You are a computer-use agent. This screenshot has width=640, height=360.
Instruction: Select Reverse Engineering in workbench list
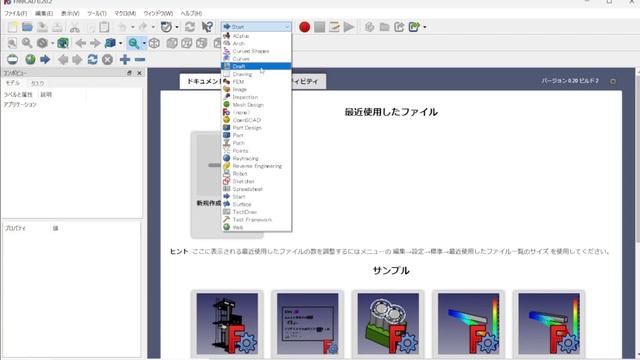click(x=256, y=166)
